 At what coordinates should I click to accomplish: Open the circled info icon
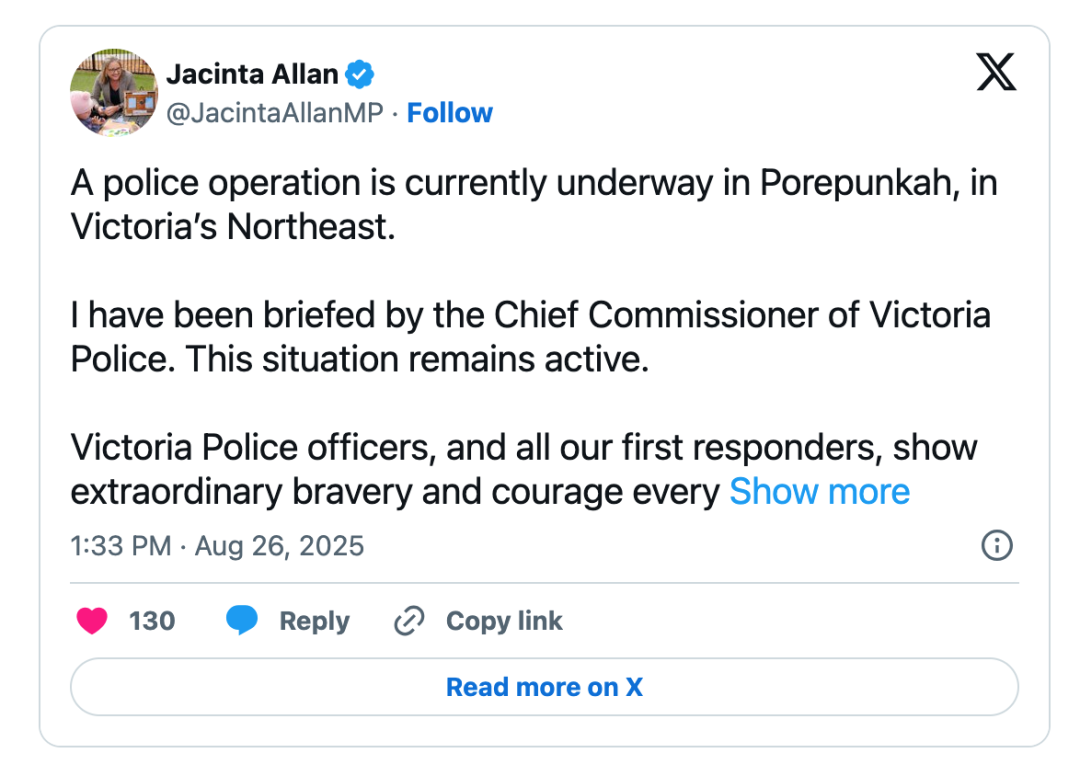[997, 545]
